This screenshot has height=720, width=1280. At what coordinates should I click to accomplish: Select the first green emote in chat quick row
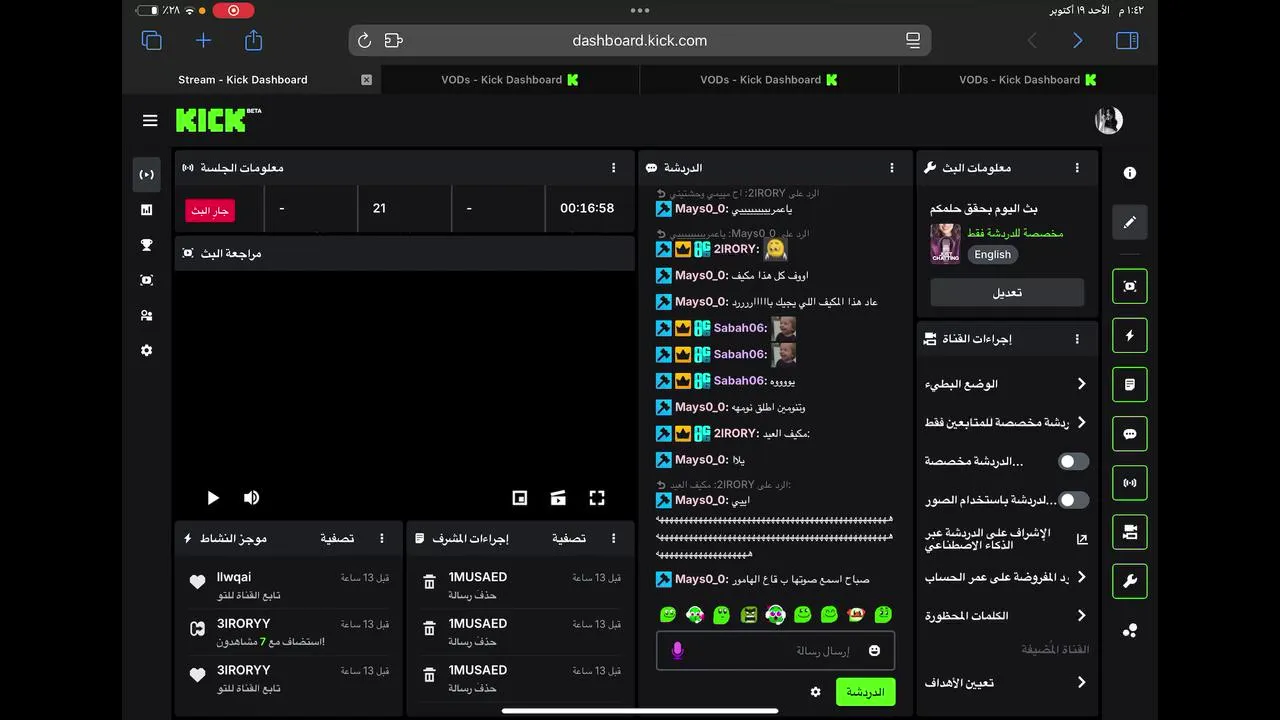pyautogui.click(x=668, y=615)
